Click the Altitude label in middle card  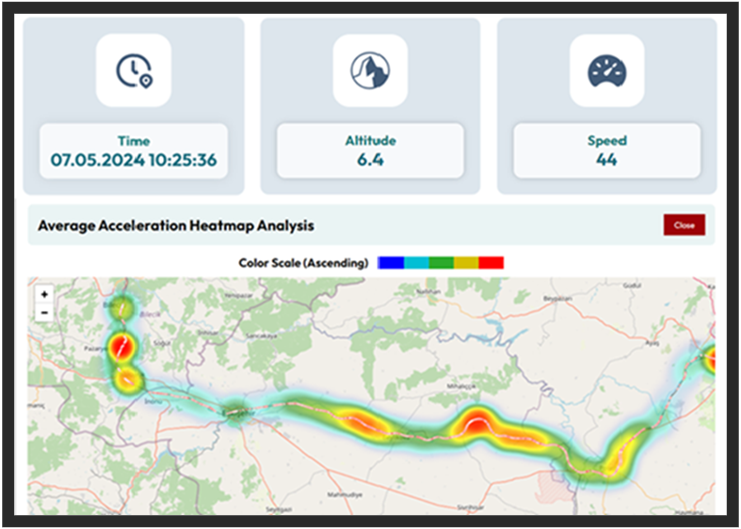click(x=370, y=140)
